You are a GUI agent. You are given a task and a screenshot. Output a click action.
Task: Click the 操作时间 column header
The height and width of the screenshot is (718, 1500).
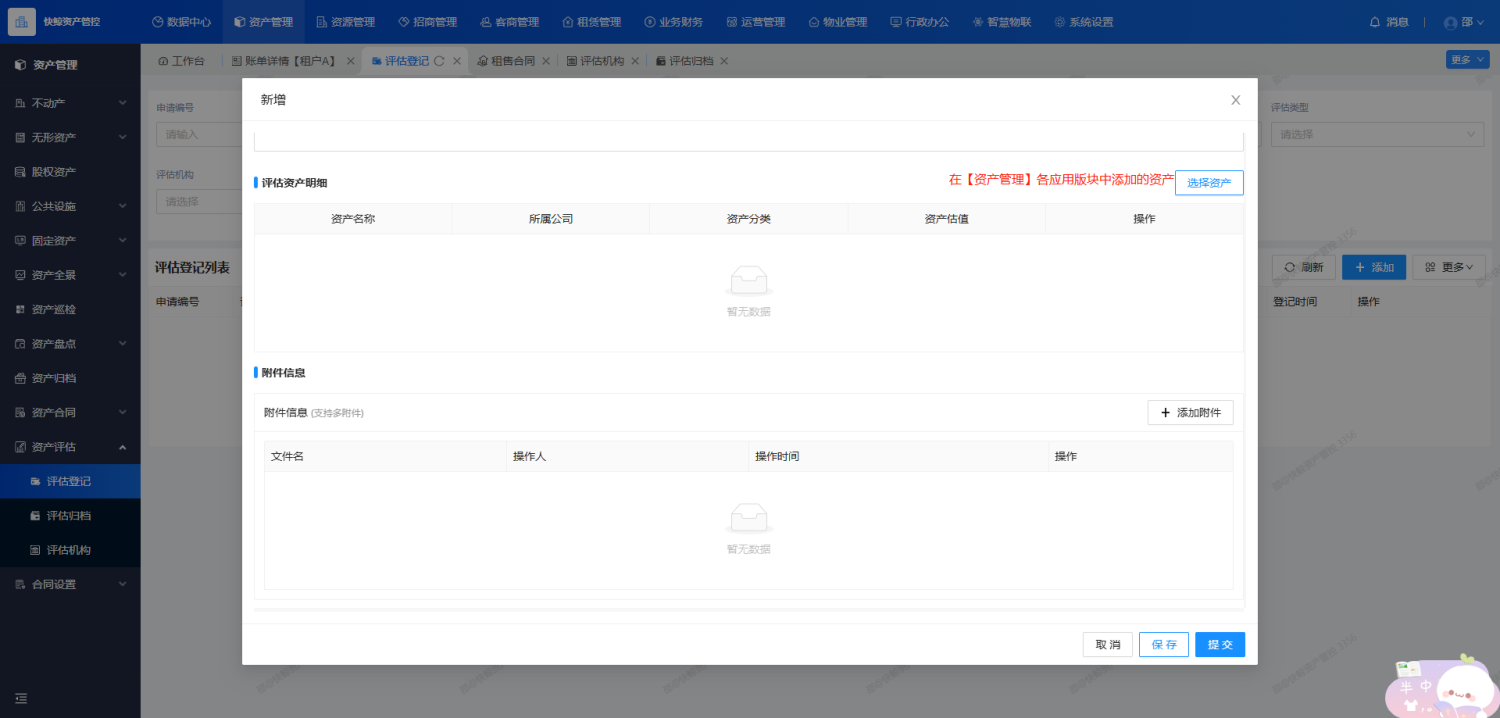click(898, 456)
